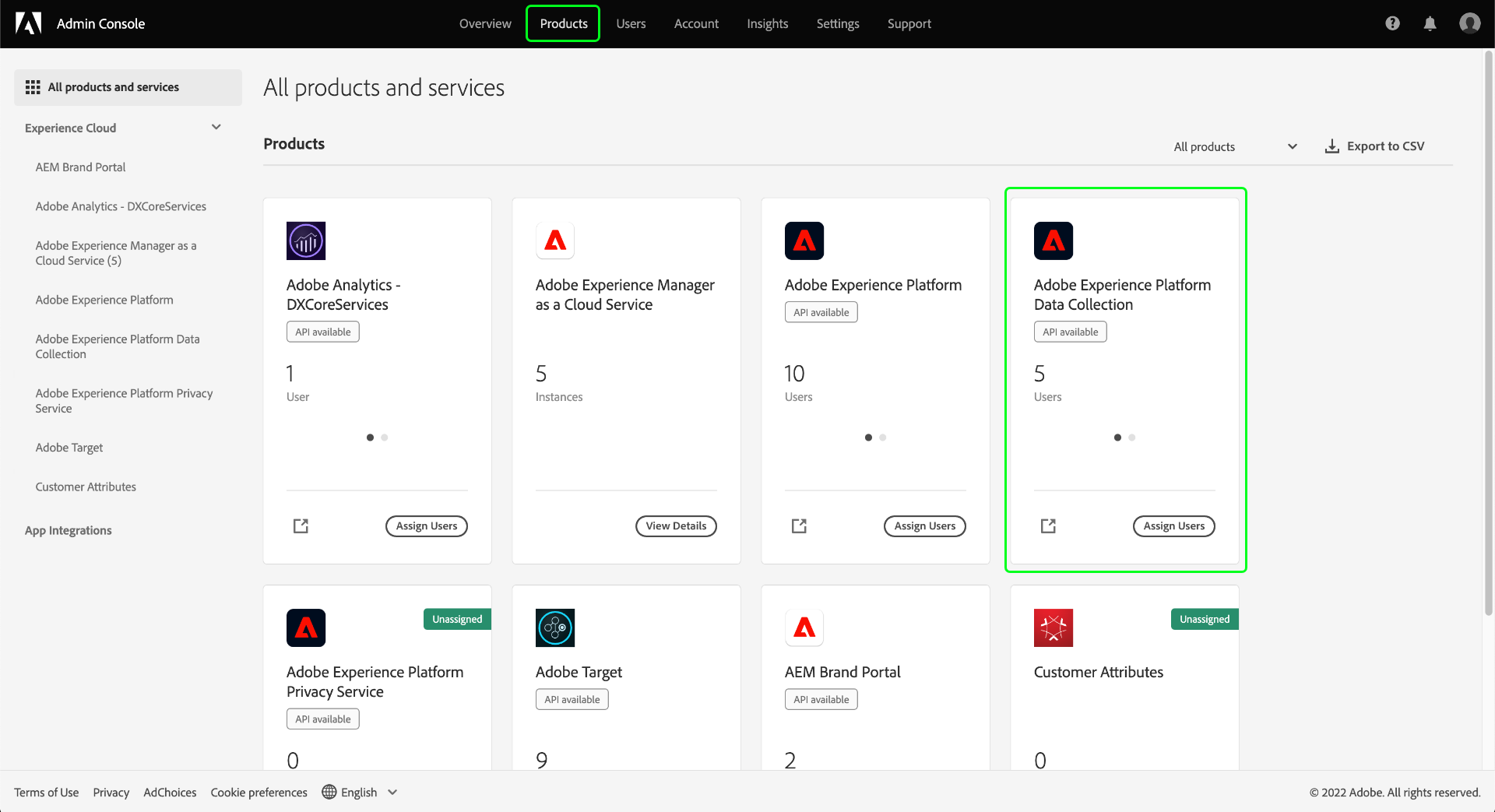The height and width of the screenshot is (812, 1495).
Task: Collapse the Experience Cloud section
Action: tap(216, 128)
